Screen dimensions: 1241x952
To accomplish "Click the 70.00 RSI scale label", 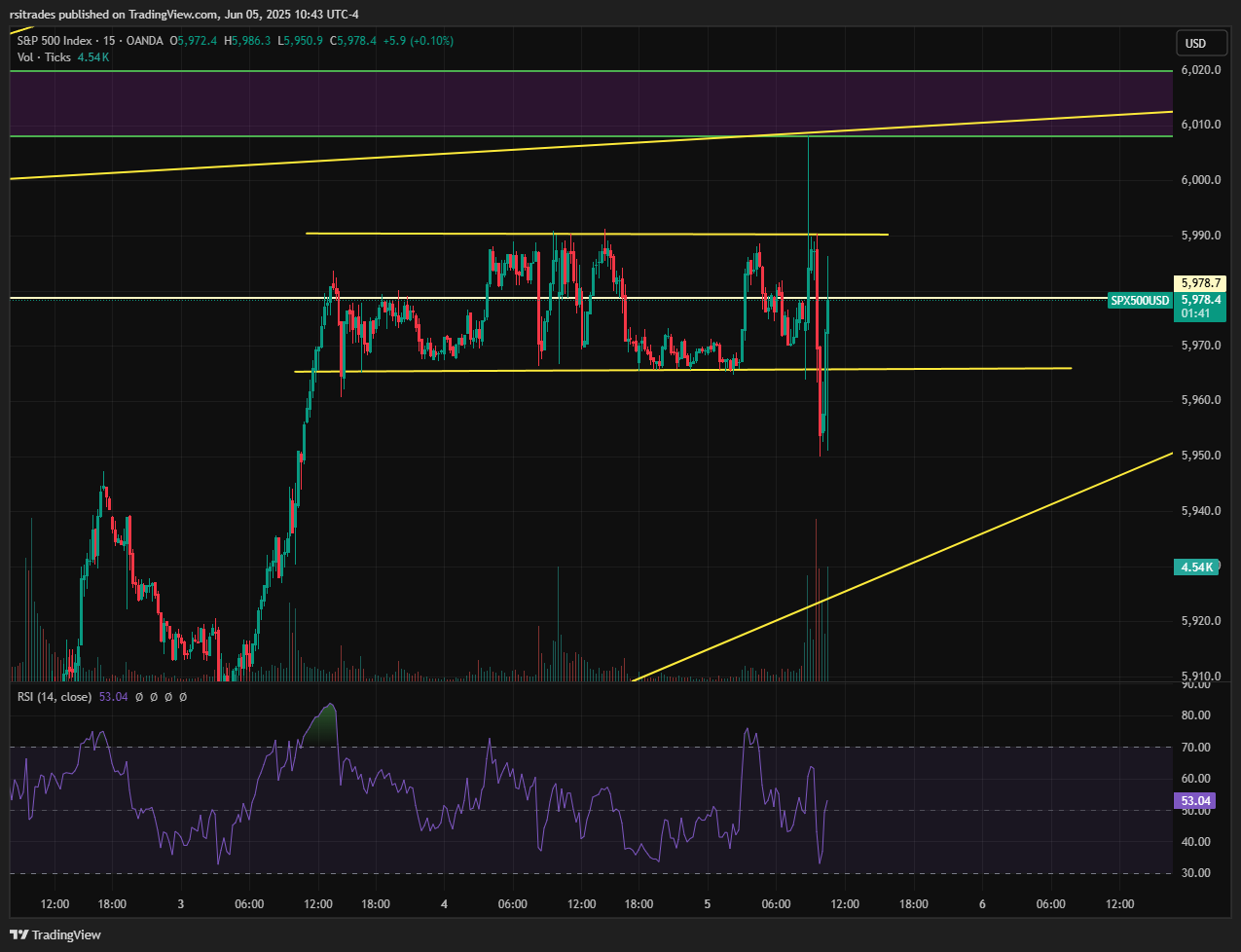I will (1196, 748).
